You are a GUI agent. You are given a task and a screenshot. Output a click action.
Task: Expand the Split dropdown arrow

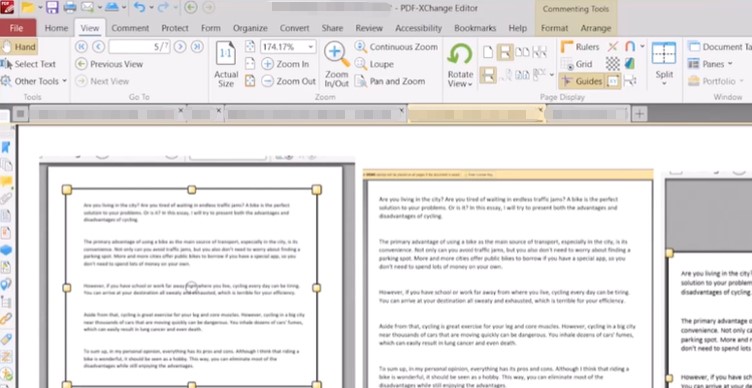coord(664,84)
